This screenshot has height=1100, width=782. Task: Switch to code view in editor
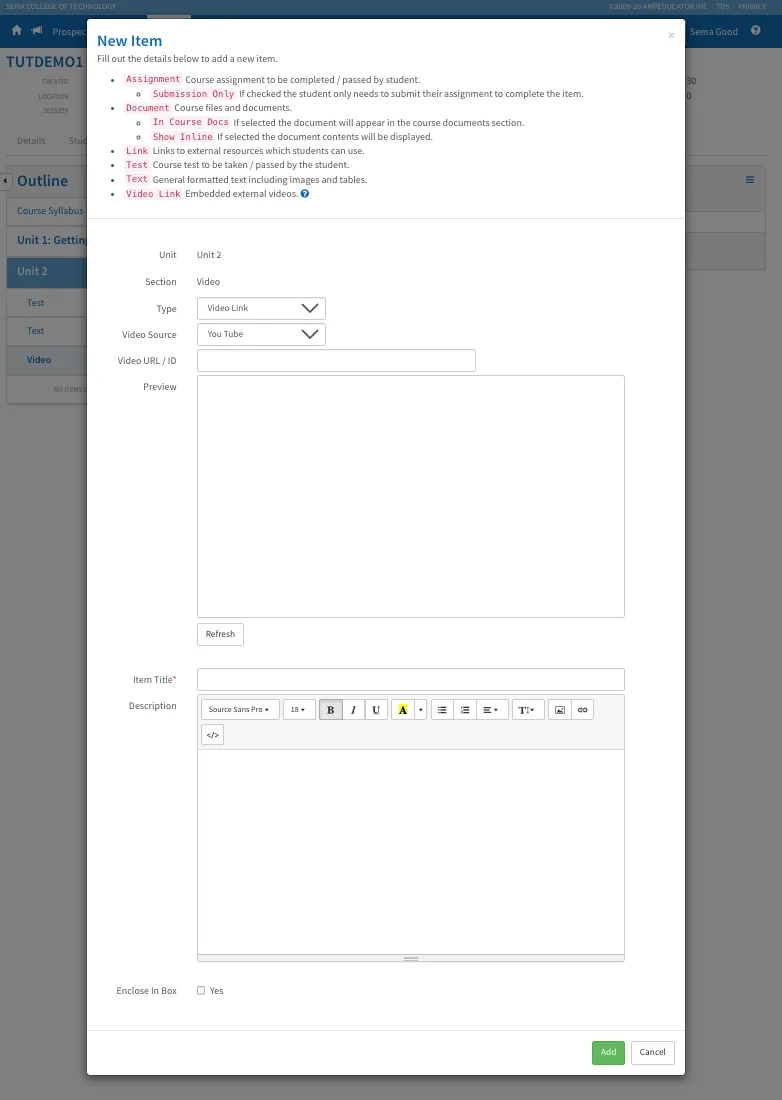pyautogui.click(x=213, y=735)
